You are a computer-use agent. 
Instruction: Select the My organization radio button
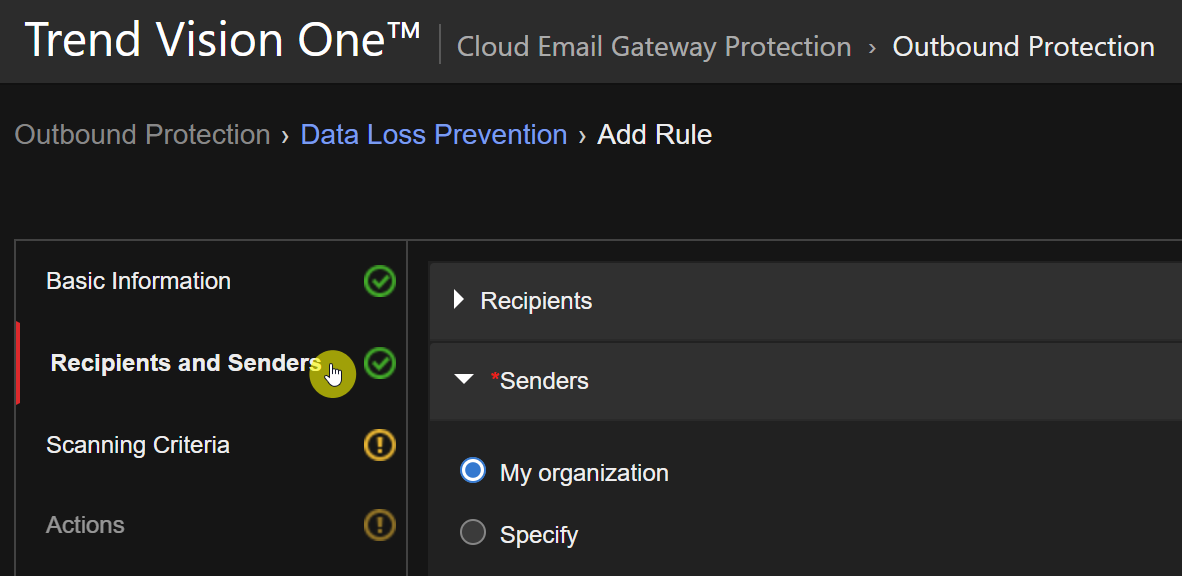pyautogui.click(x=473, y=471)
